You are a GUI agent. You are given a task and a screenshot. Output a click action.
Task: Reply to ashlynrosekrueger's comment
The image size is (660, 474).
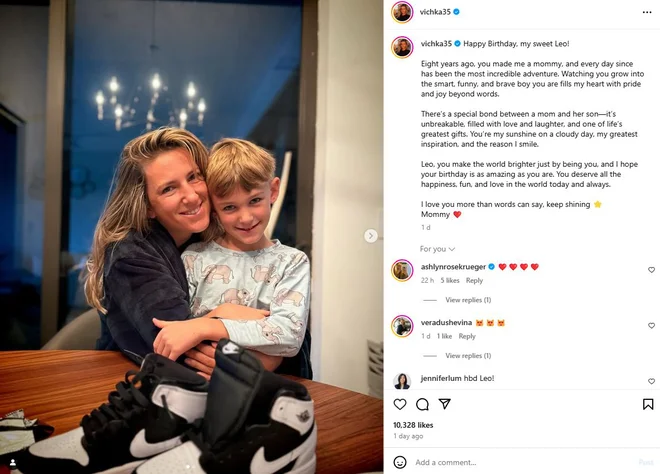click(474, 280)
